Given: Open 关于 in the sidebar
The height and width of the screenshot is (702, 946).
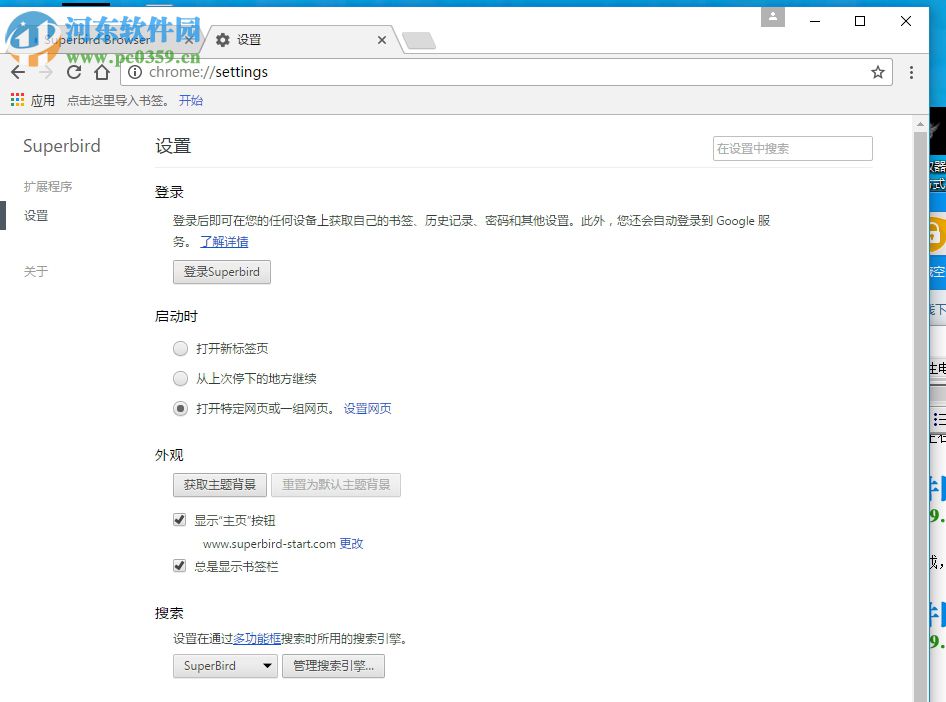Looking at the screenshot, I should tap(36, 271).
